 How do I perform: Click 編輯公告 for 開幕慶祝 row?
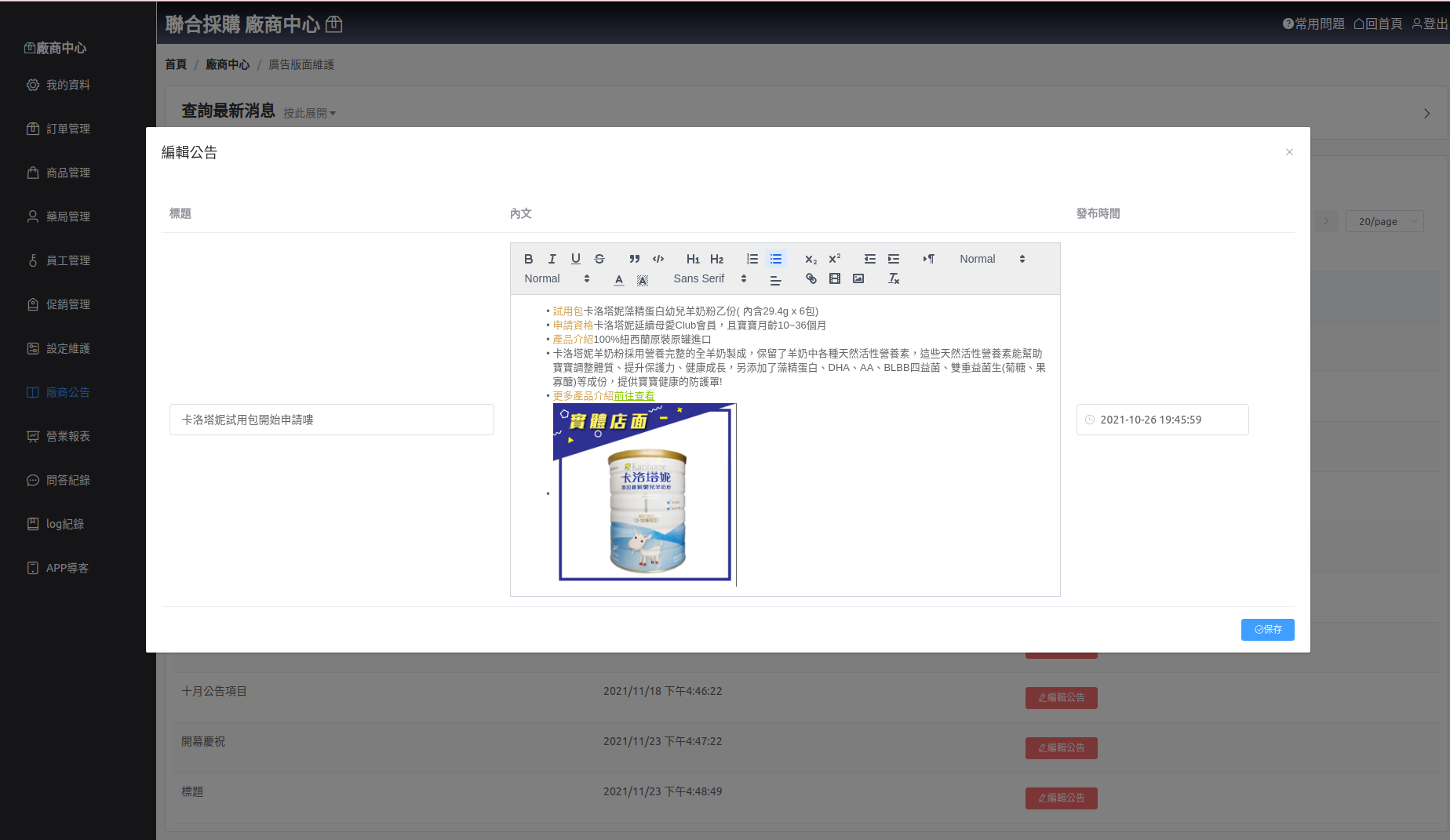(1062, 748)
